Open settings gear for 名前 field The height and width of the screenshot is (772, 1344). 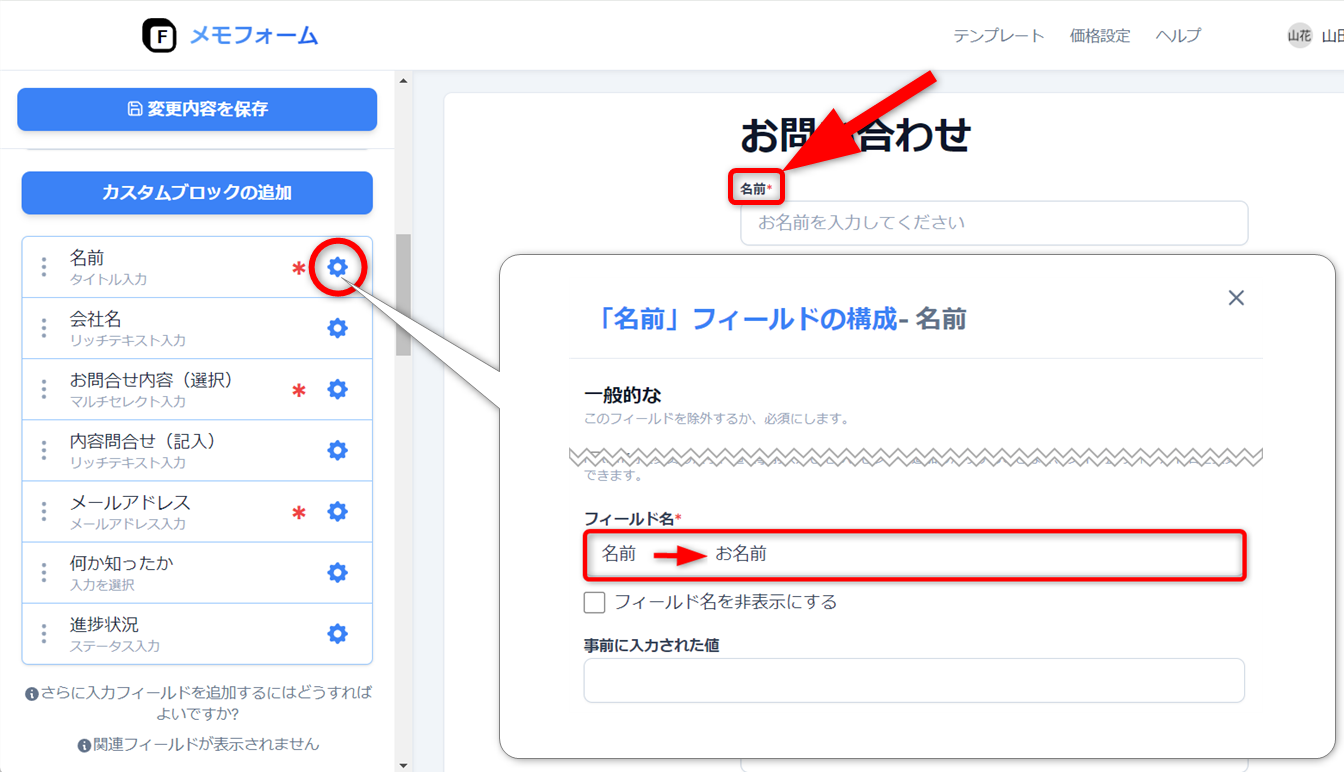(x=338, y=267)
